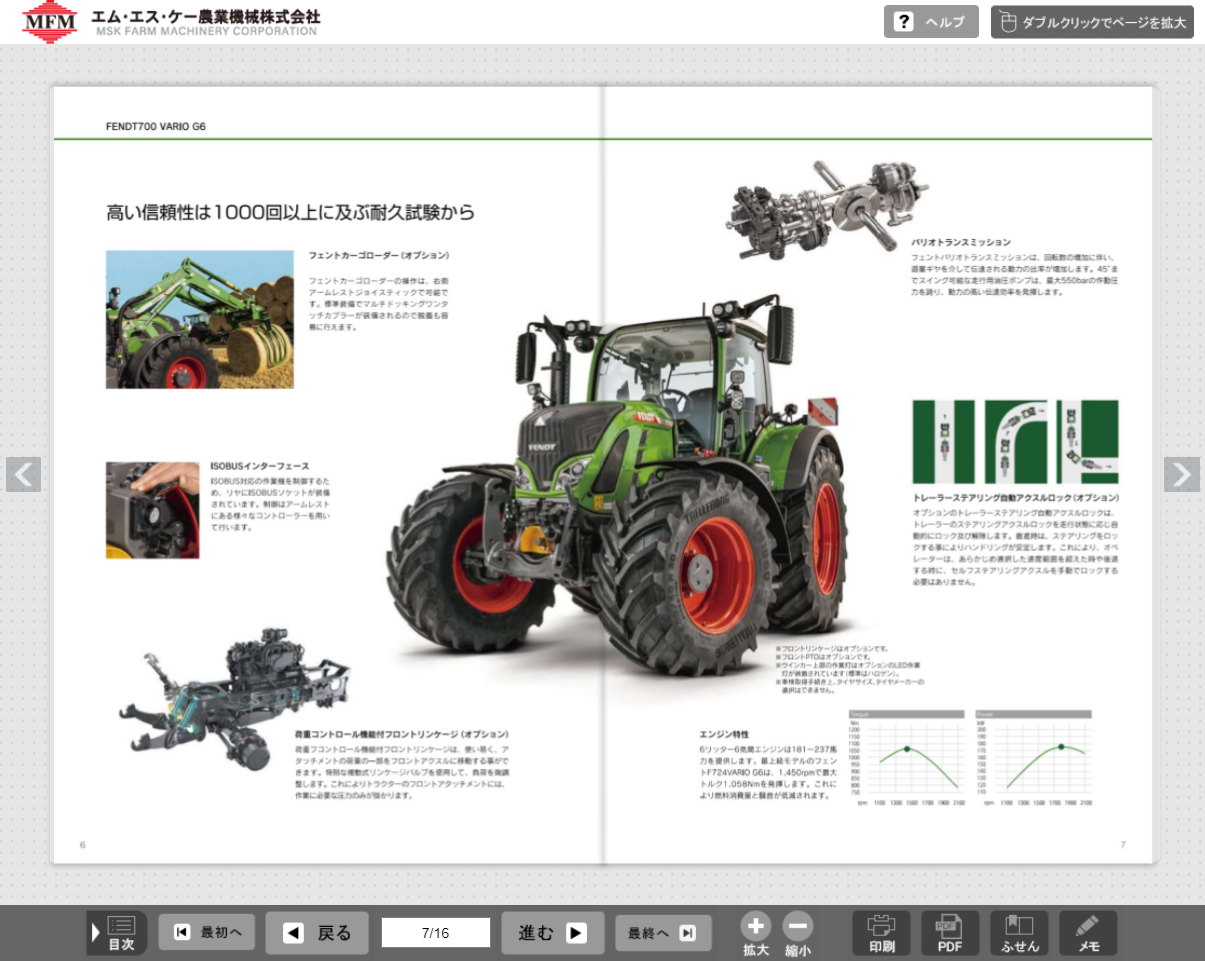Click the フェントカーゴローダー(オプション) heading

tap(379, 256)
